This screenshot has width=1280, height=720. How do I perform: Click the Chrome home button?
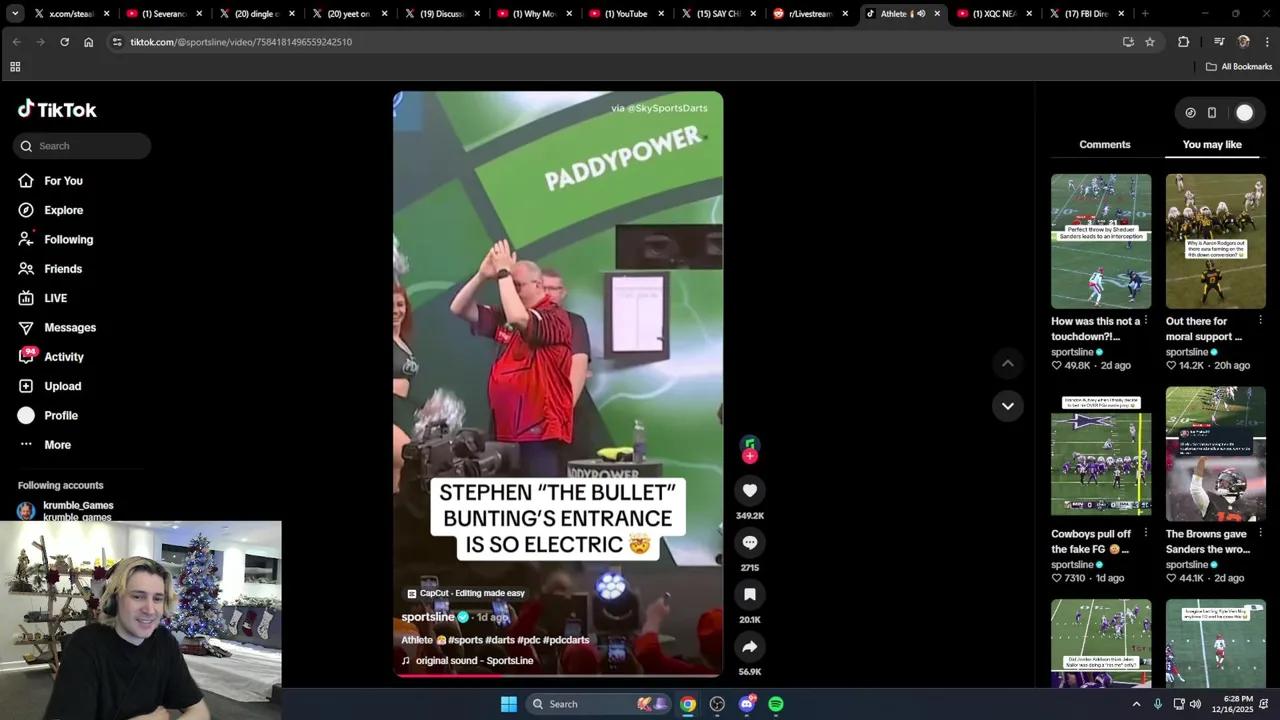click(88, 42)
